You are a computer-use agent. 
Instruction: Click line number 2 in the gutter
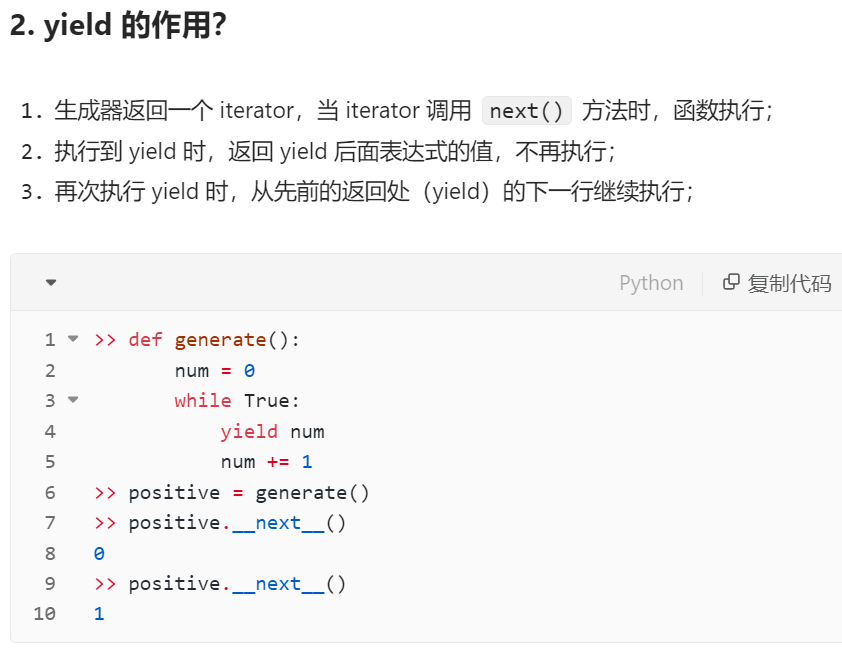click(x=50, y=370)
